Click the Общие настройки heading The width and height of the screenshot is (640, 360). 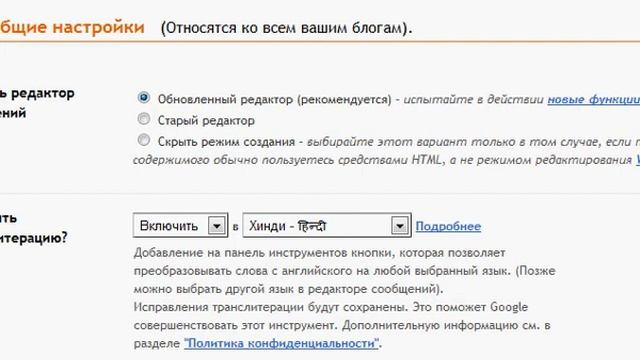(x=72, y=27)
